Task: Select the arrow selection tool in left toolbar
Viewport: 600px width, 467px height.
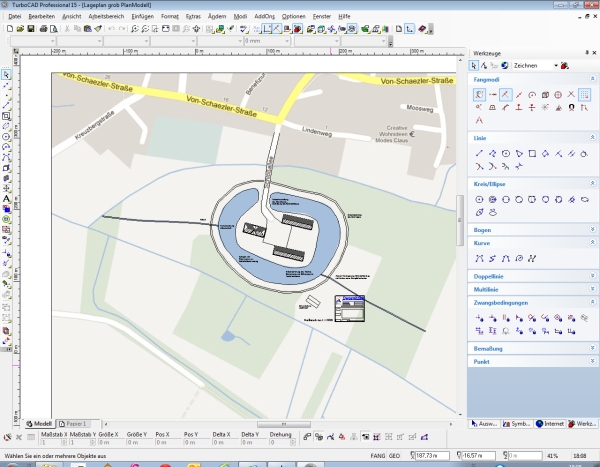Action: pos(7,74)
